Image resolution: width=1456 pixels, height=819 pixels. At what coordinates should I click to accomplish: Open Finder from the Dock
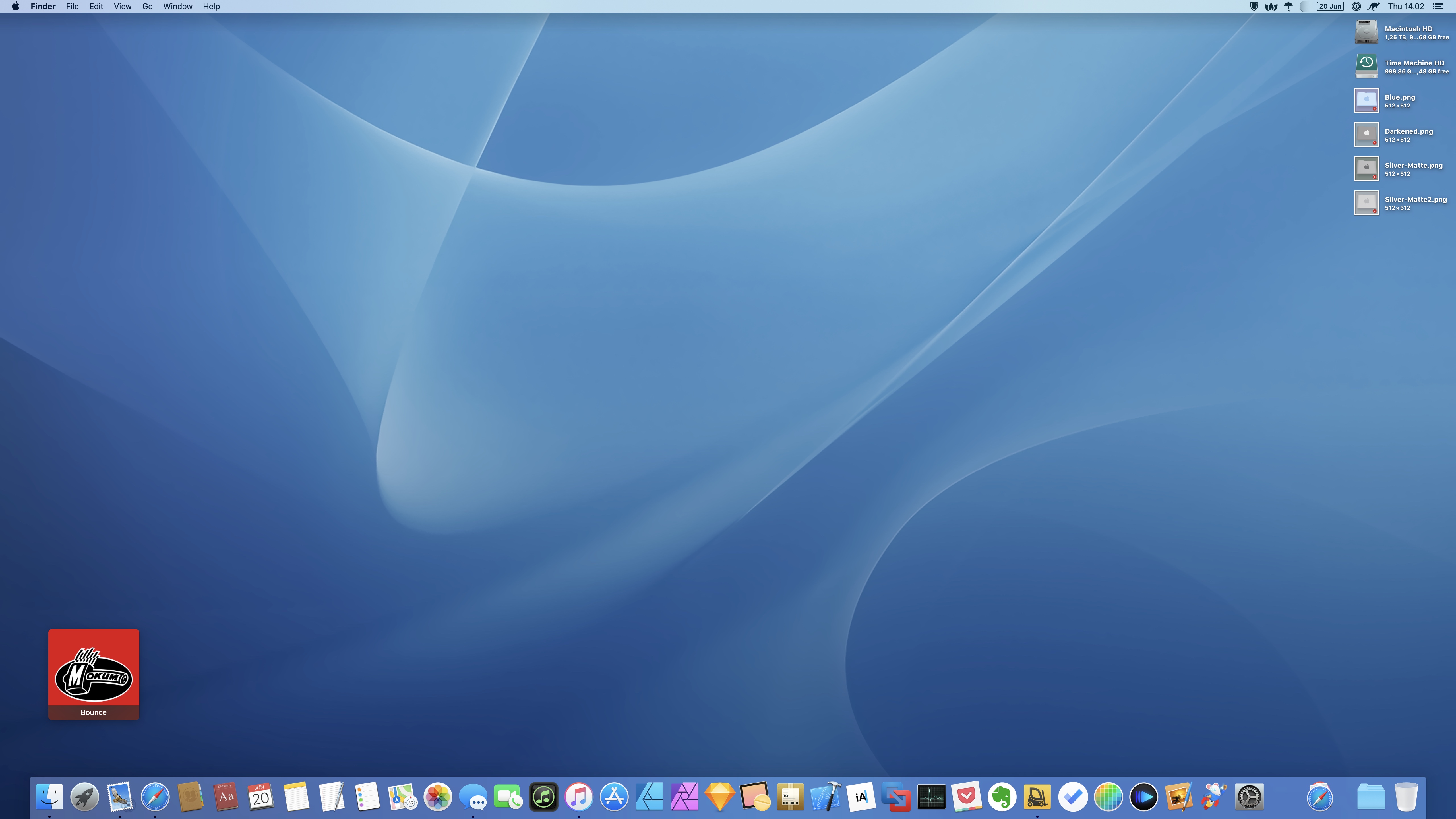(x=49, y=797)
